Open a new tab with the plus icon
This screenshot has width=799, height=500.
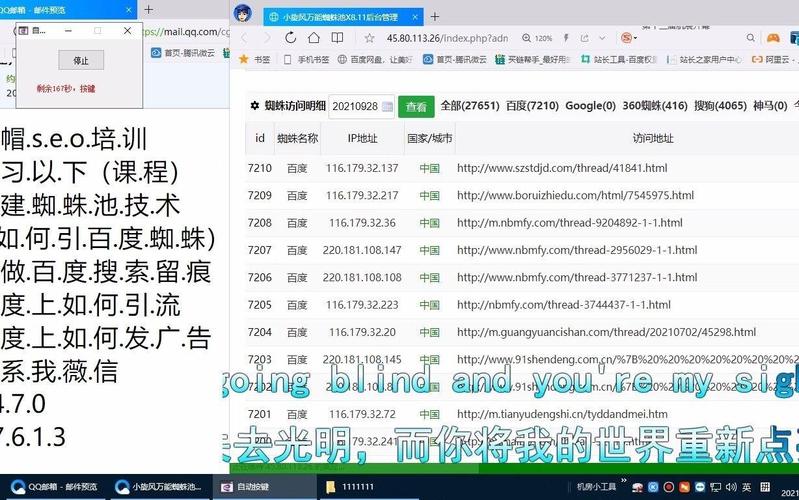435,17
